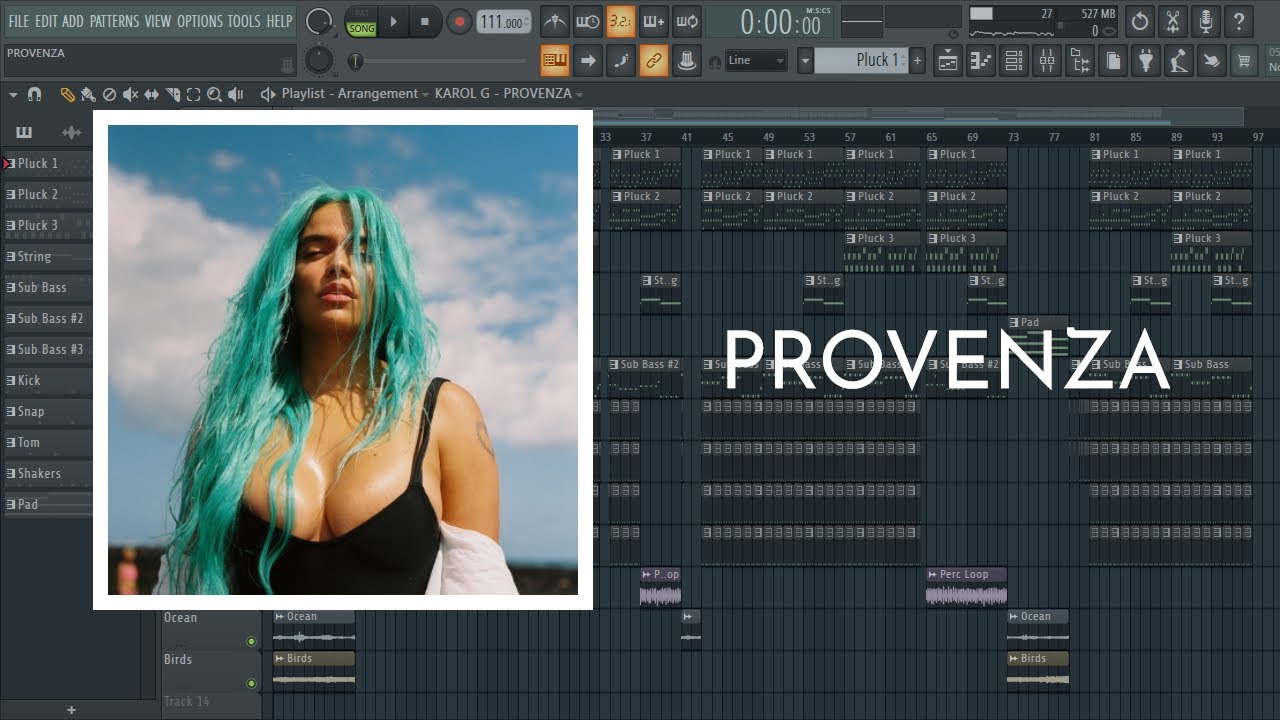Screen dimensions: 1280x720
Task: Select the Zoom magnifier tool
Action: pos(214,94)
